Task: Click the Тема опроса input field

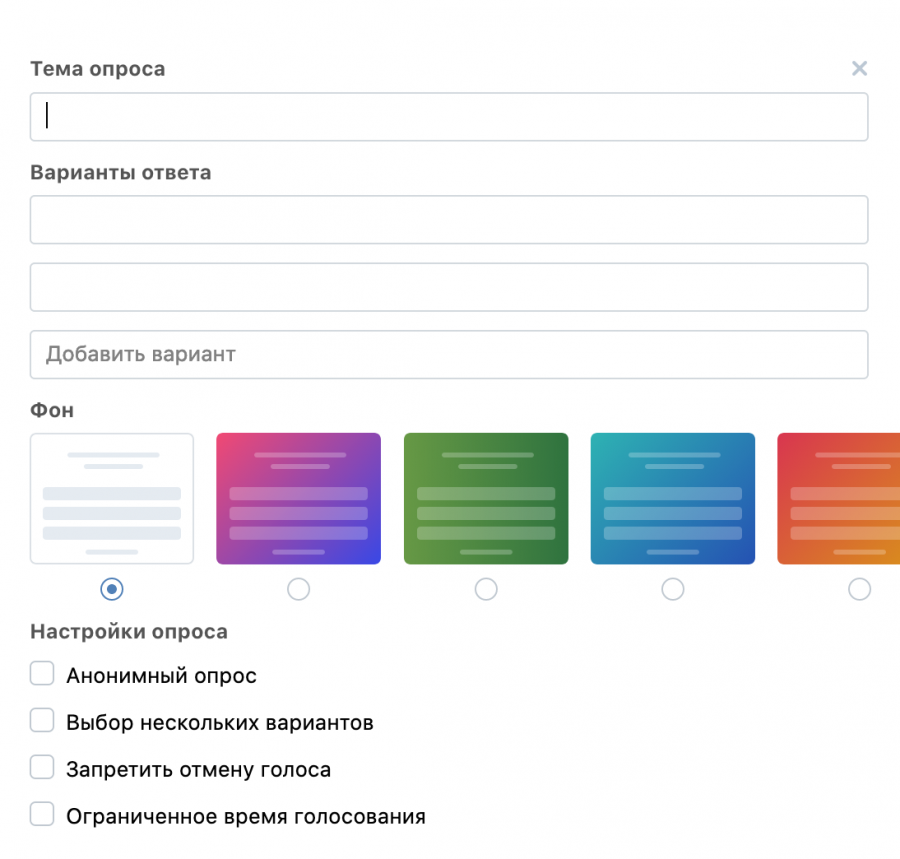Action: pyautogui.click(x=449, y=116)
